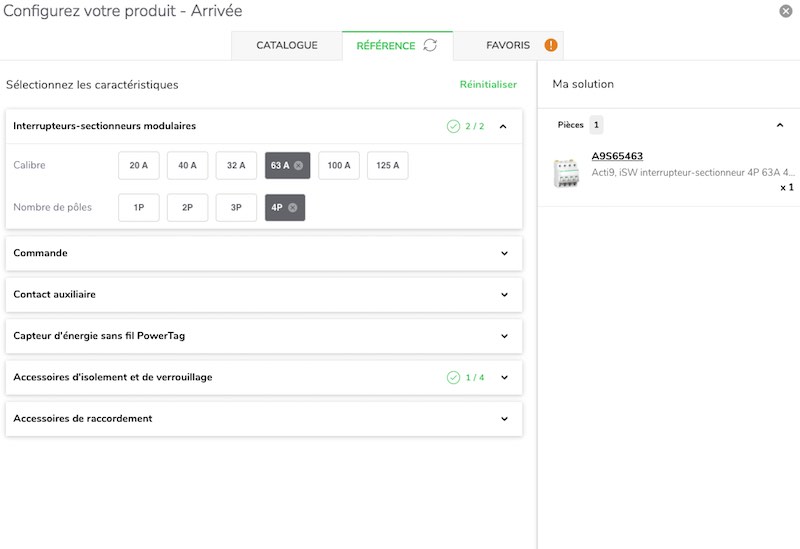Expand the Contact auxiliaire section
This screenshot has width=800, height=549.
click(264, 294)
